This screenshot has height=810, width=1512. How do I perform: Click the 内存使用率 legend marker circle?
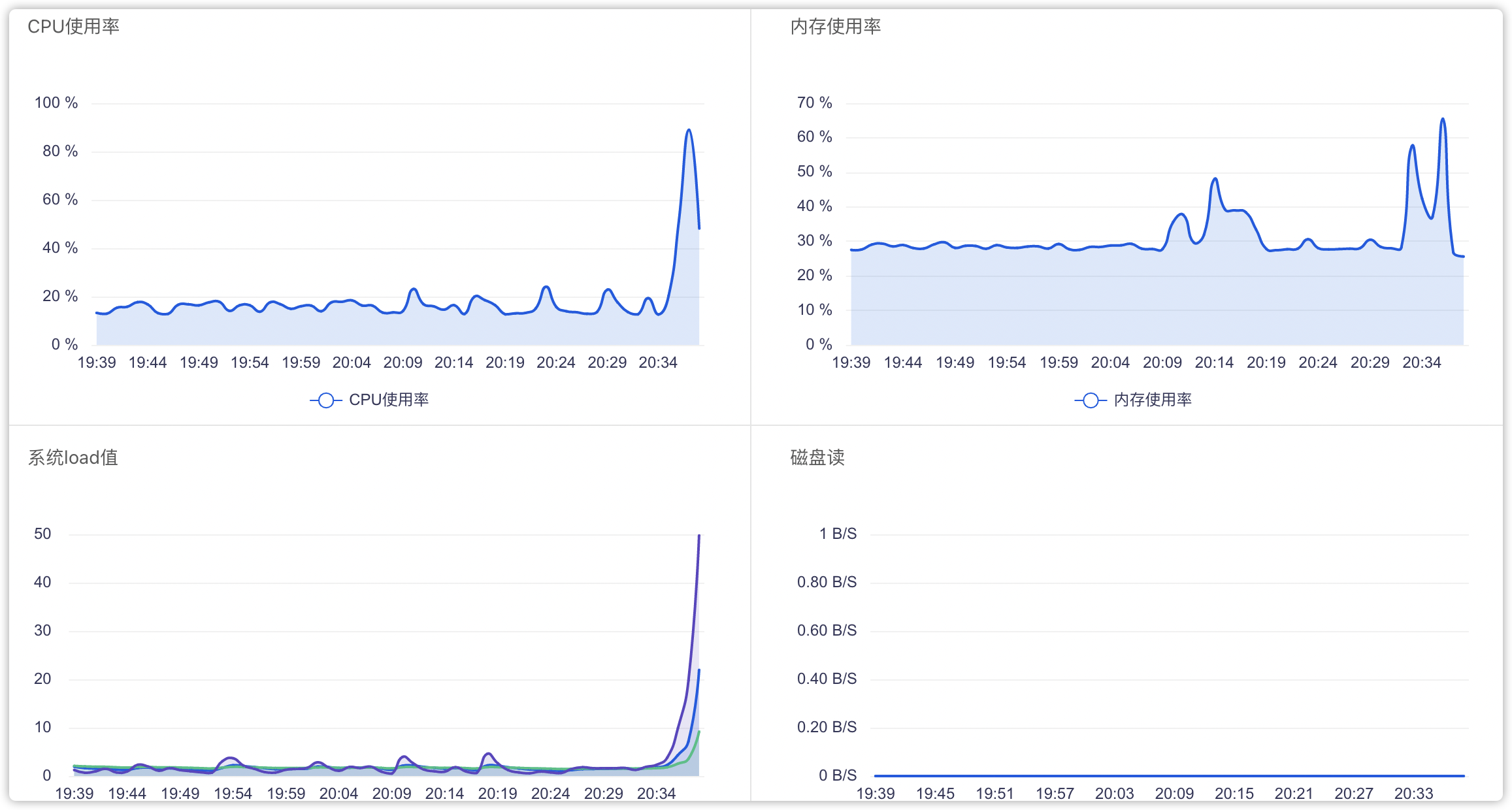(1091, 400)
